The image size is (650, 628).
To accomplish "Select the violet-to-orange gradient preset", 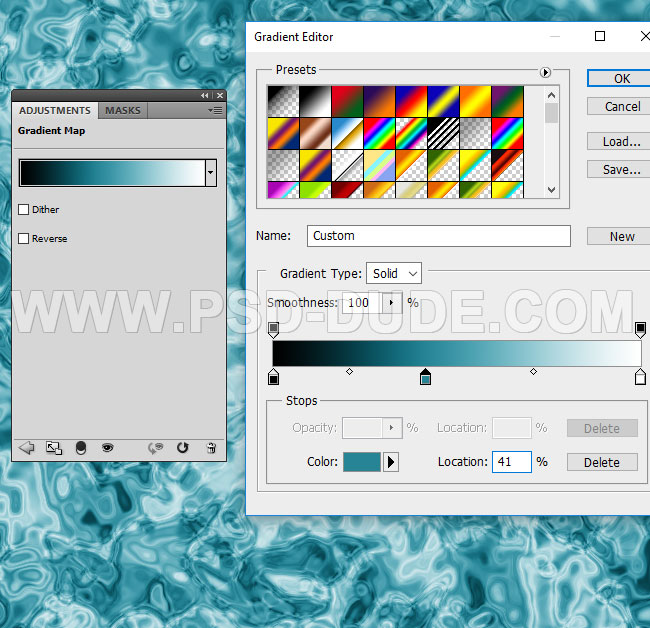I will (379, 101).
